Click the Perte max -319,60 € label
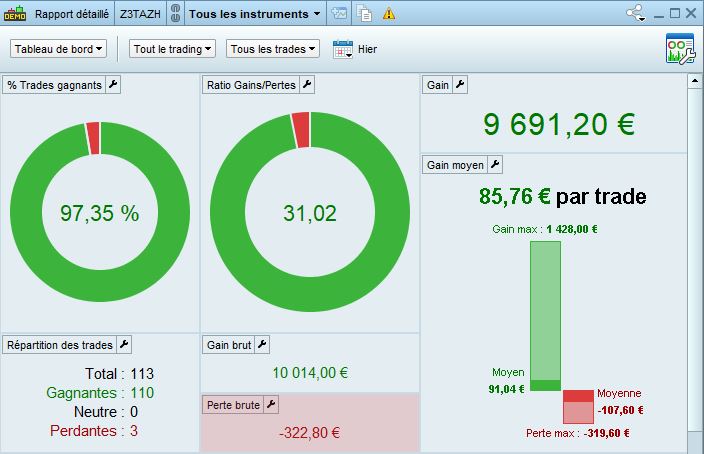The width and height of the screenshot is (704, 454). click(577, 433)
